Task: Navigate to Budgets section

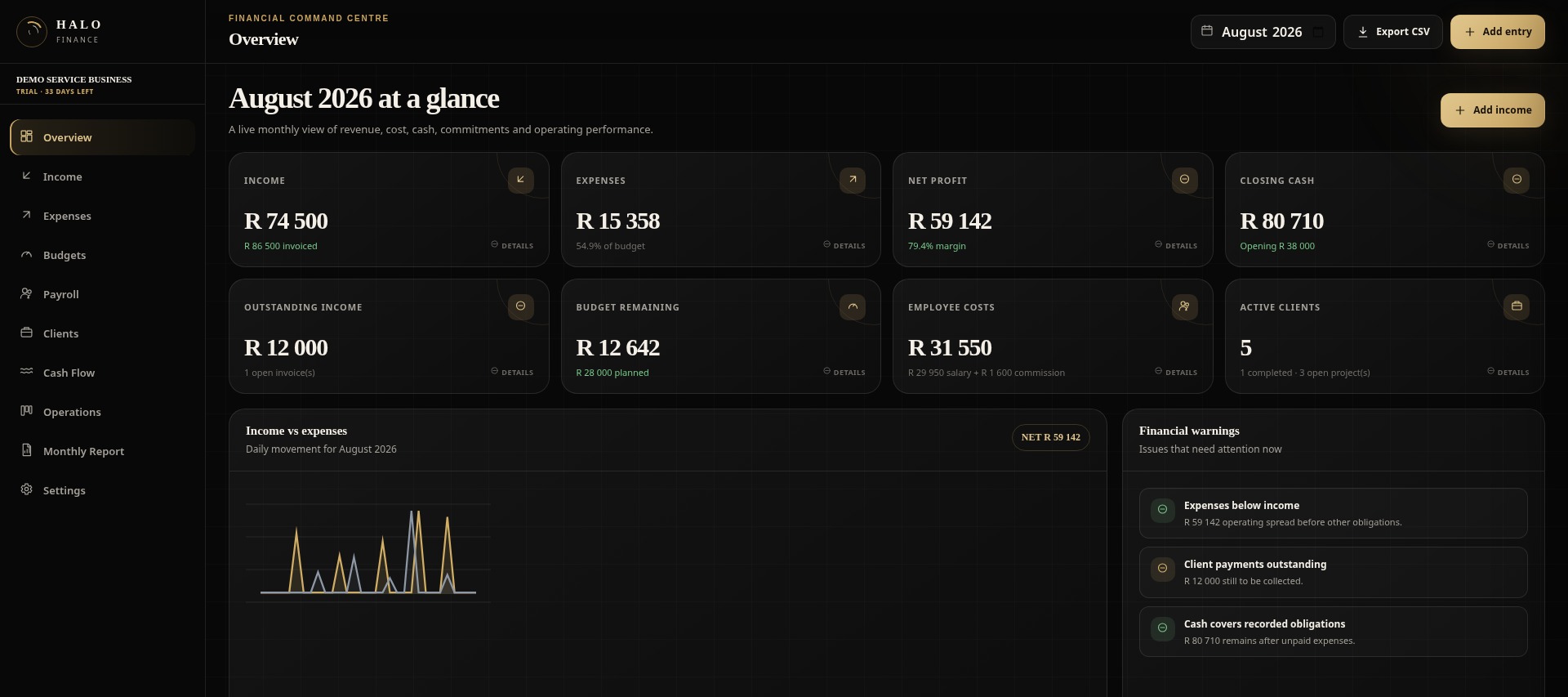Action: coord(102,255)
